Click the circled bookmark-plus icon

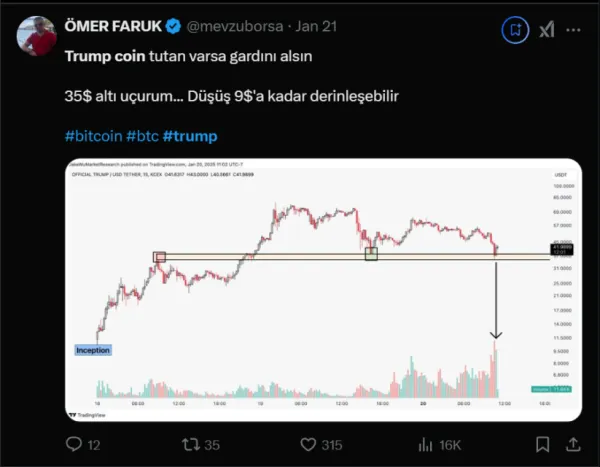[515, 30]
